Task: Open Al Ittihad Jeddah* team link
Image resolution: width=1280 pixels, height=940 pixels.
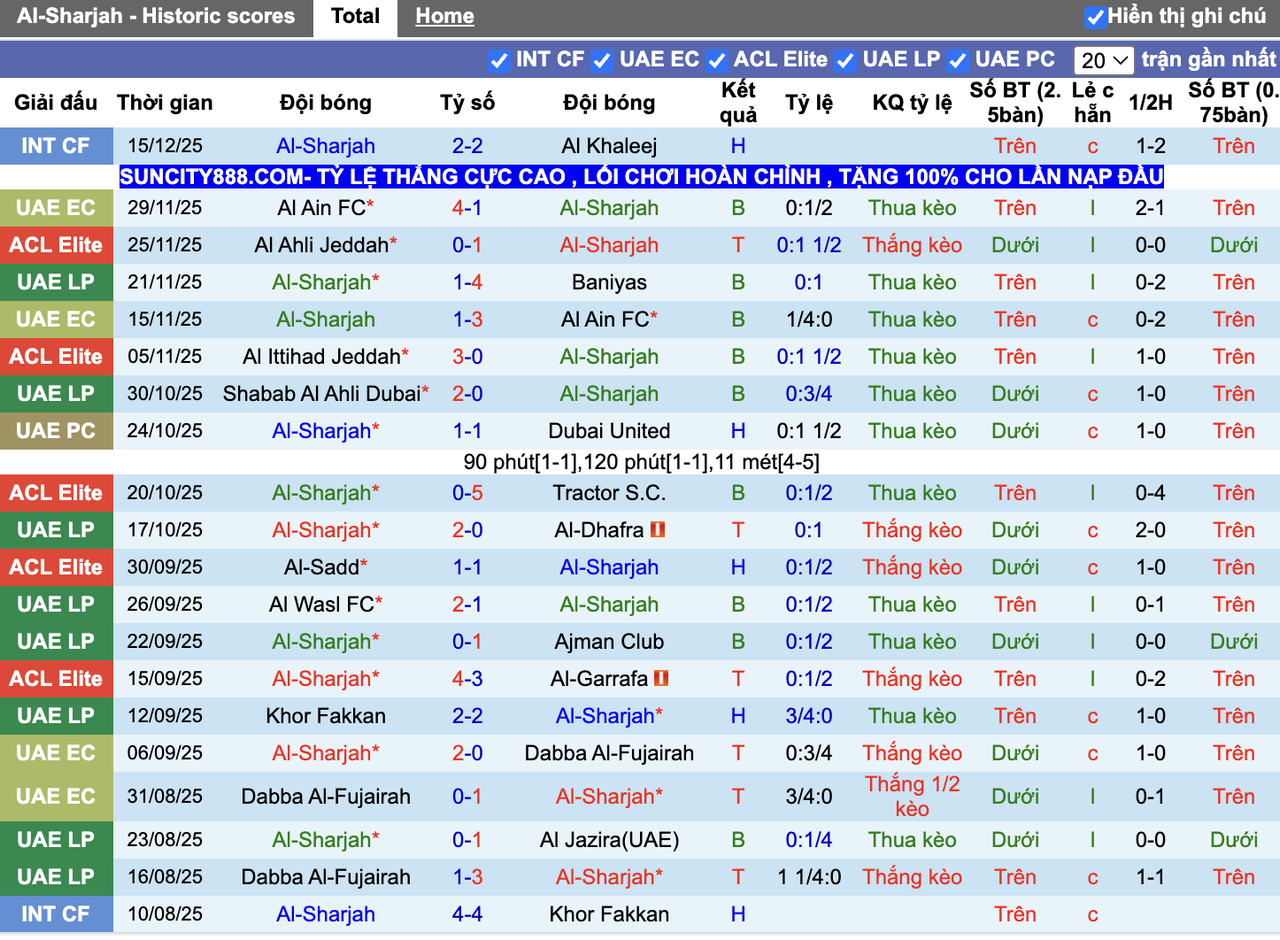Action: [x=326, y=357]
